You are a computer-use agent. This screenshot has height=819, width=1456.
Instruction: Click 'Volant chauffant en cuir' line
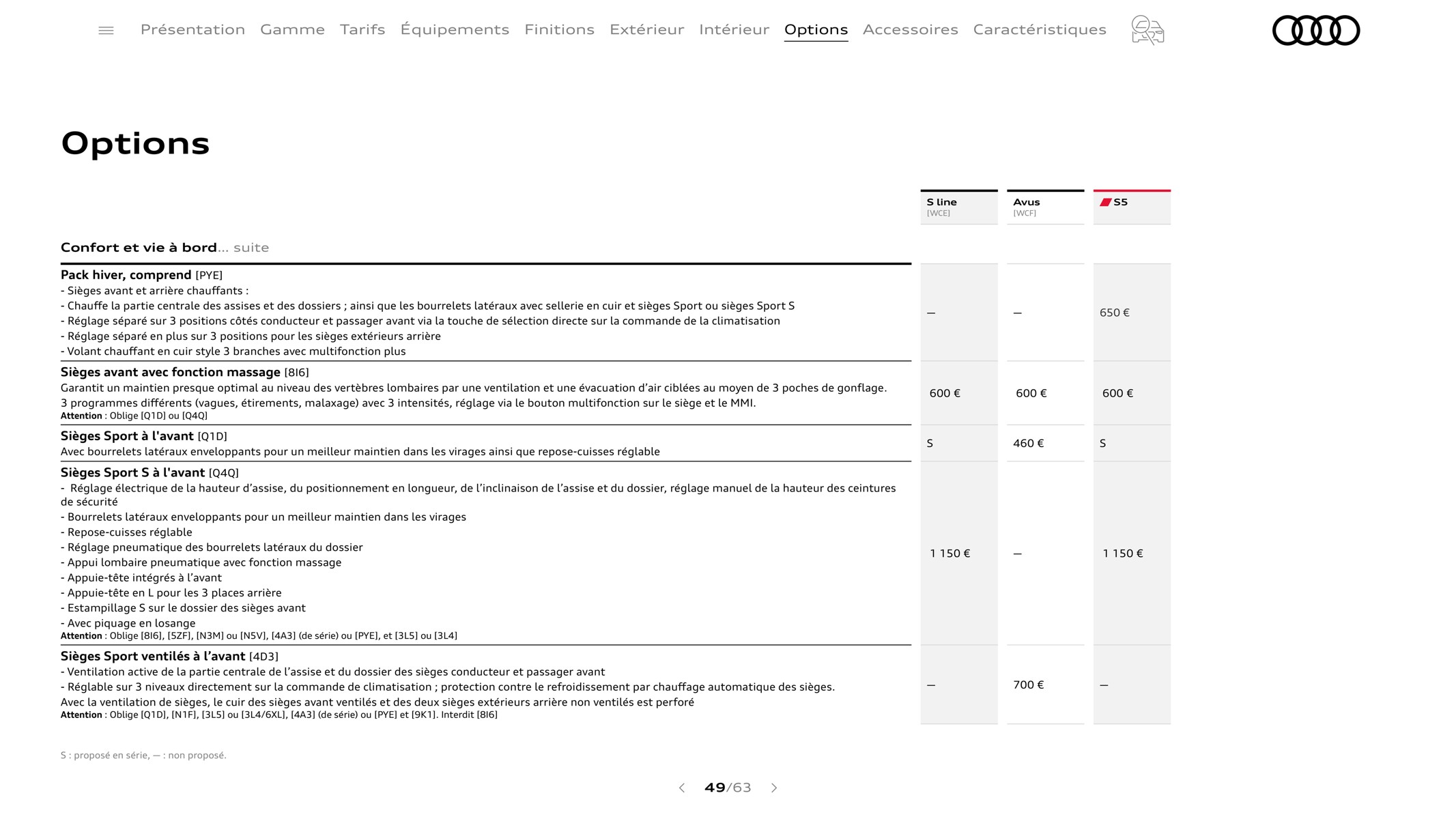233,351
